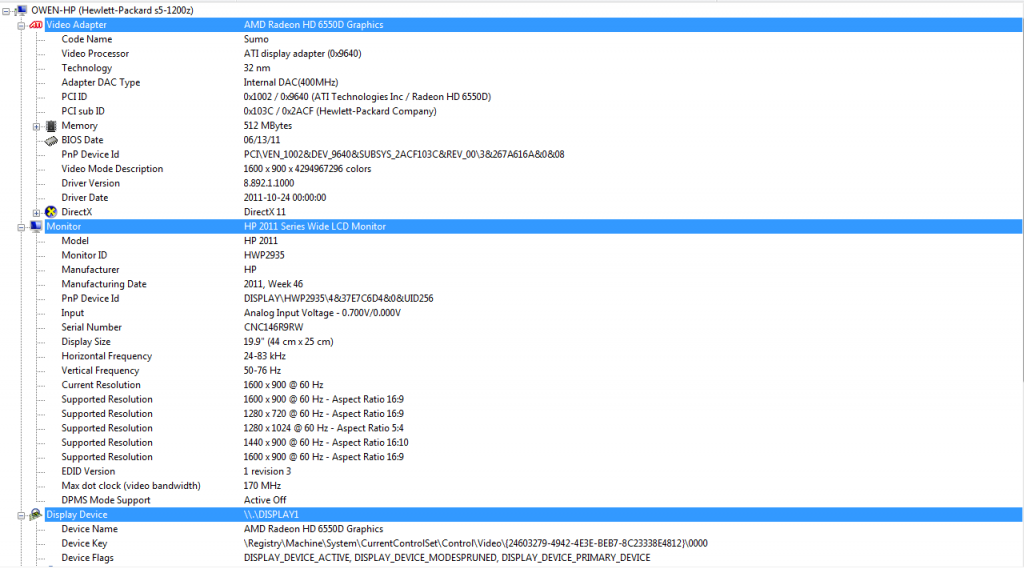Collapse the Video Adapter section
Screen dimensions: 1024x568
point(21,25)
